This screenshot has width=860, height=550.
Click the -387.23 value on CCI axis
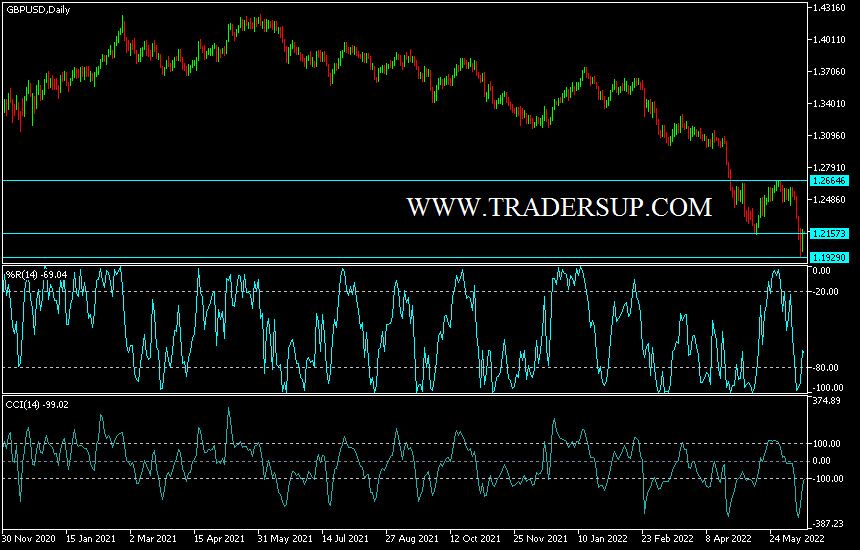point(828,524)
